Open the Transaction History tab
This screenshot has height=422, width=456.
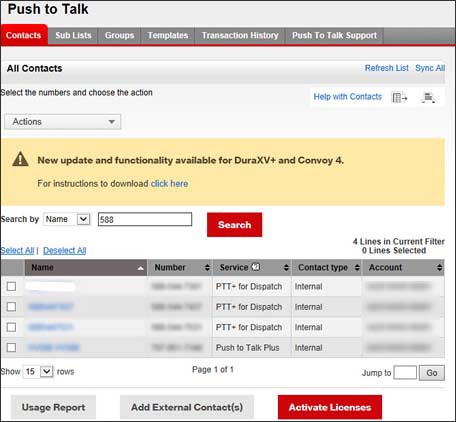tap(240, 35)
